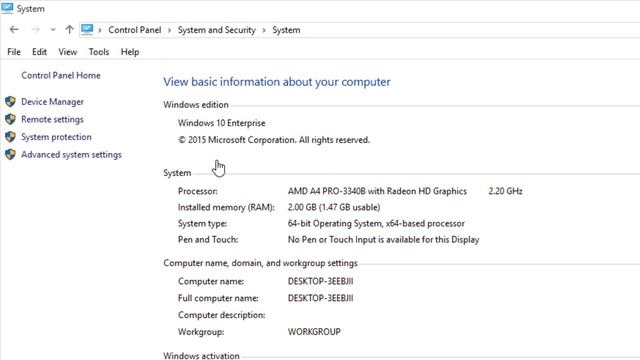Open the recent locations dropdown arrow
640x360 pixels.
pyautogui.click(x=53, y=30)
